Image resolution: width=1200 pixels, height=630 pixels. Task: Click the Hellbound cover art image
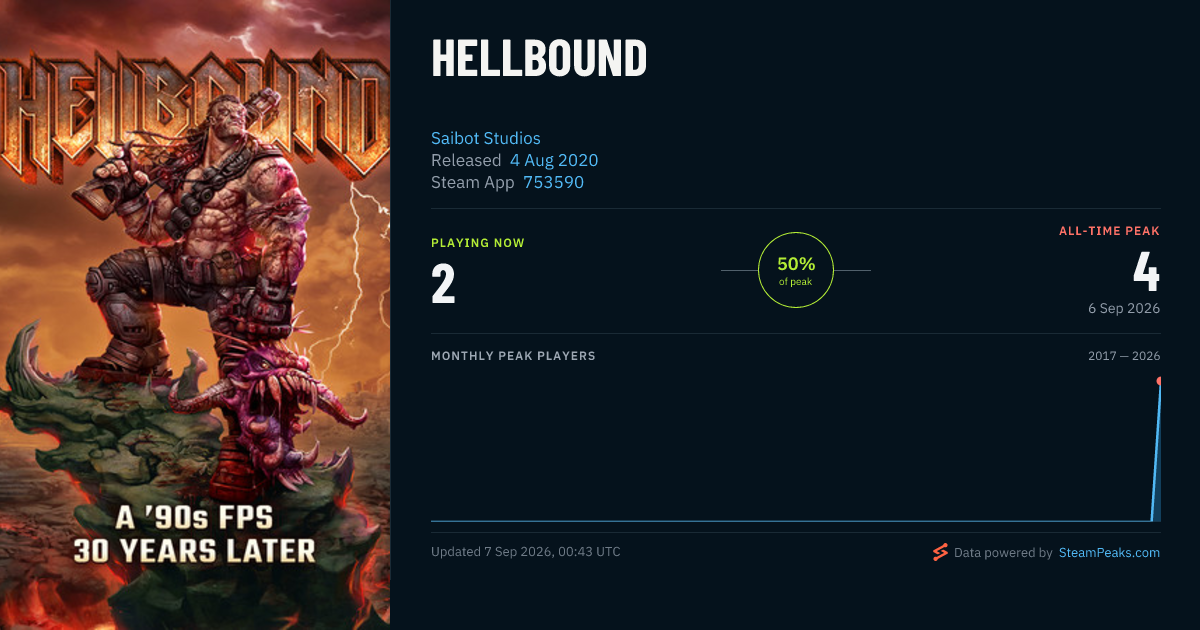coord(195,315)
